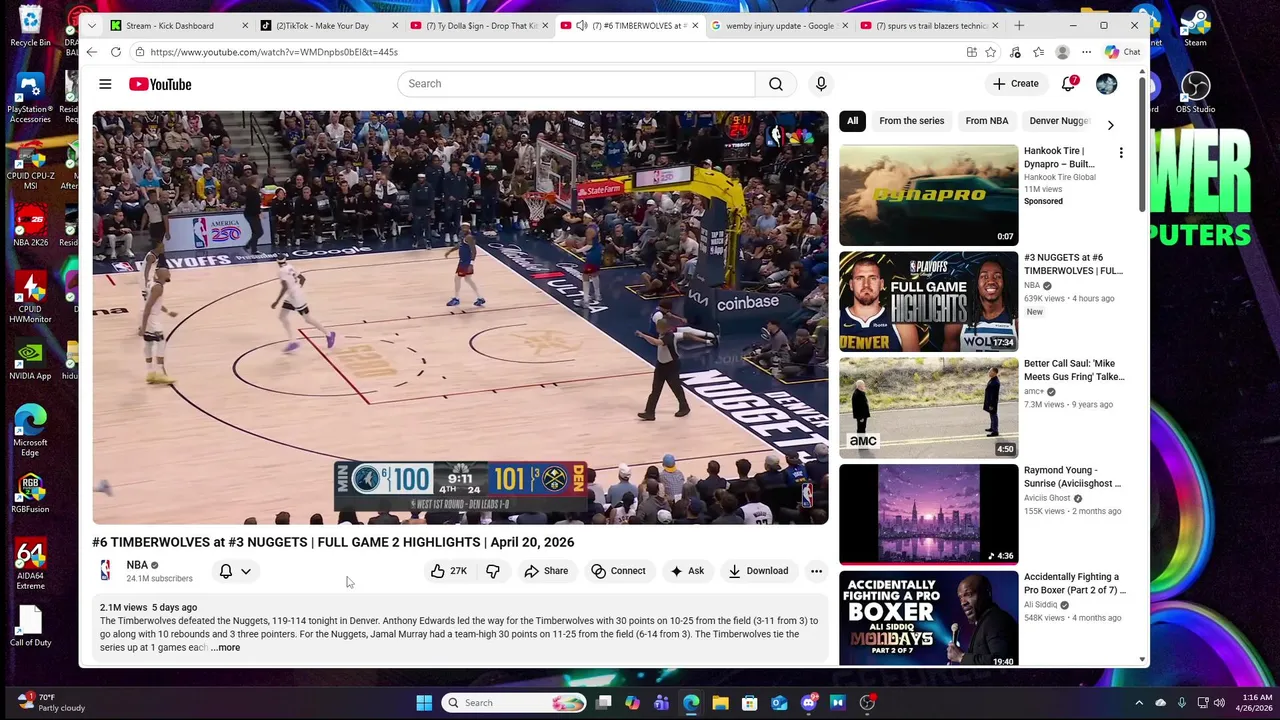The image size is (1280, 720).
Task: Open Outlook from the taskbar
Action: [779, 703]
